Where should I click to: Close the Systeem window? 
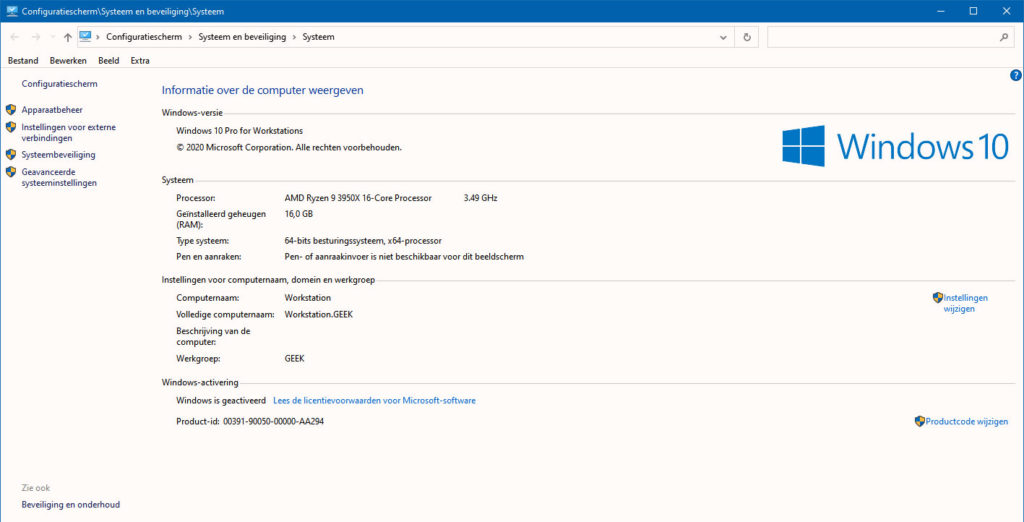pyautogui.click(x=1005, y=10)
